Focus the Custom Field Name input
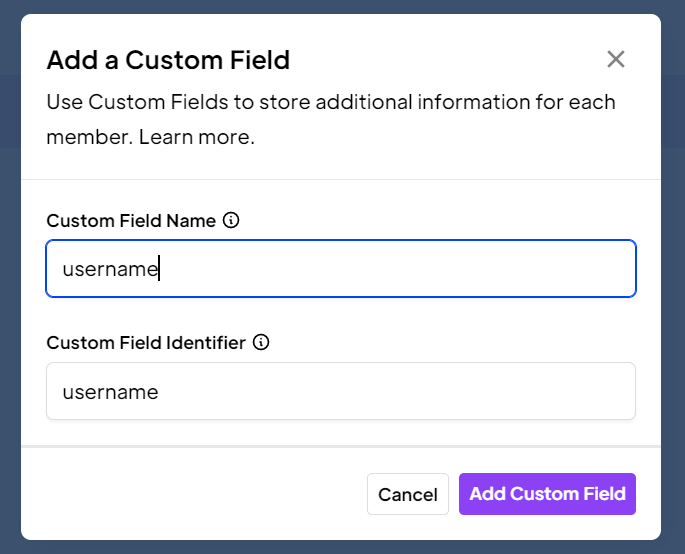 click(340, 269)
